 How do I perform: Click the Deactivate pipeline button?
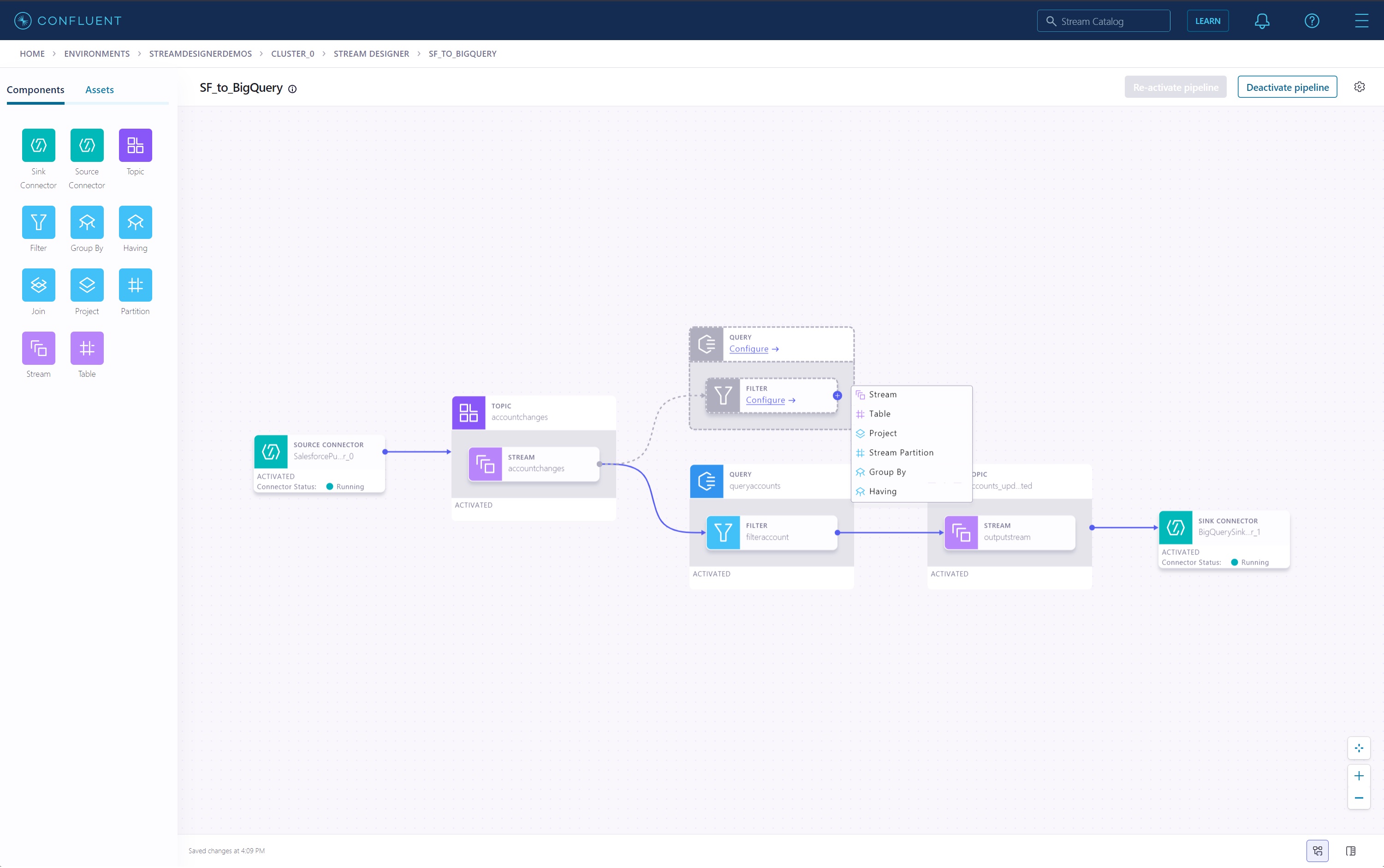1286,87
